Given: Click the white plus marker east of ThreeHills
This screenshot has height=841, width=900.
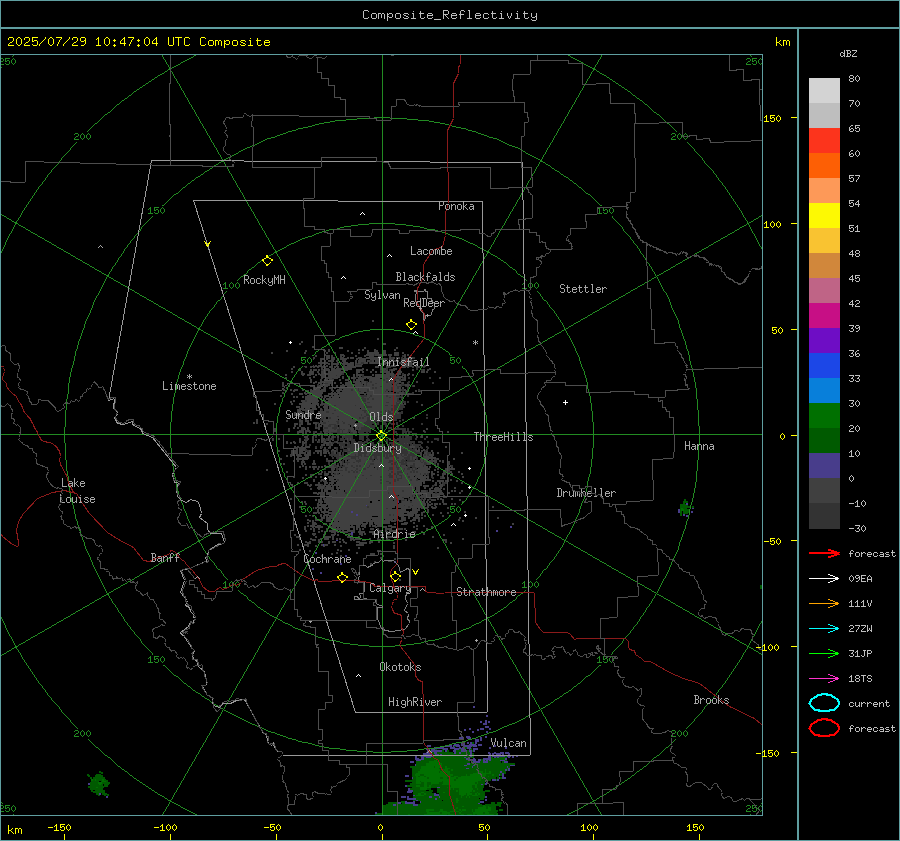Looking at the screenshot, I should pos(565,402).
